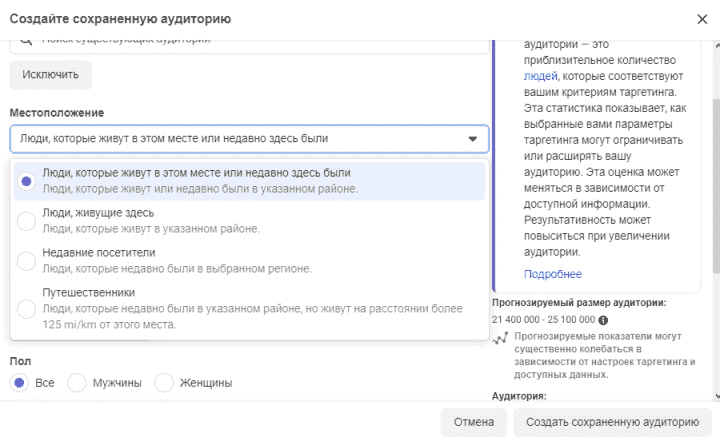The image size is (720, 441).
Task: Click 'Прогнозируемый размер аудитории:' label
Action: click(x=579, y=303)
